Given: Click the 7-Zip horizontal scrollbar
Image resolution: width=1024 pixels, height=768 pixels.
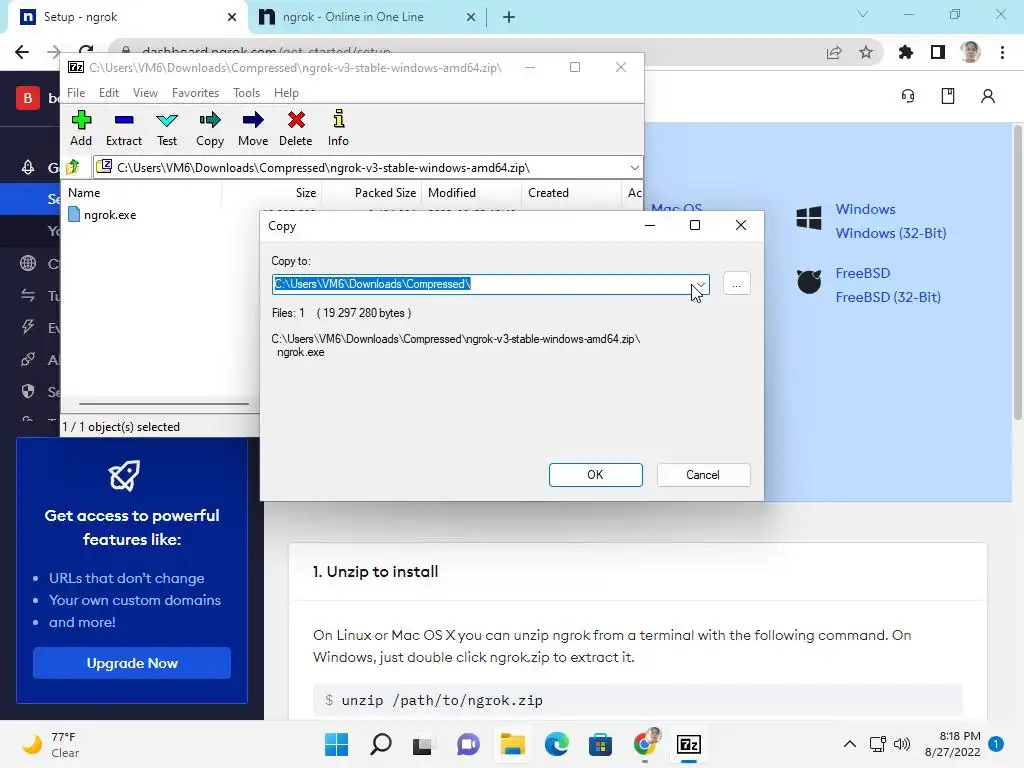Looking at the screenshot, I should [x=163, y=404].
